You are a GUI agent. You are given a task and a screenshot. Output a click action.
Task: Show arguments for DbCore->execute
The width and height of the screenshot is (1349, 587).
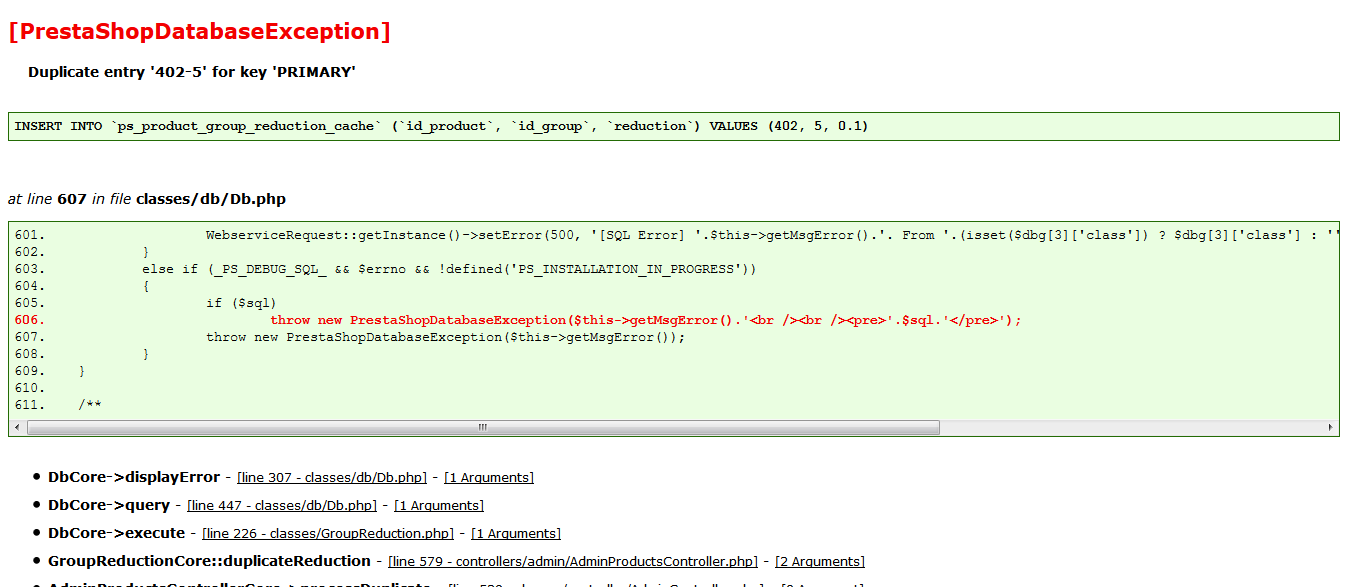pos(516,534)
